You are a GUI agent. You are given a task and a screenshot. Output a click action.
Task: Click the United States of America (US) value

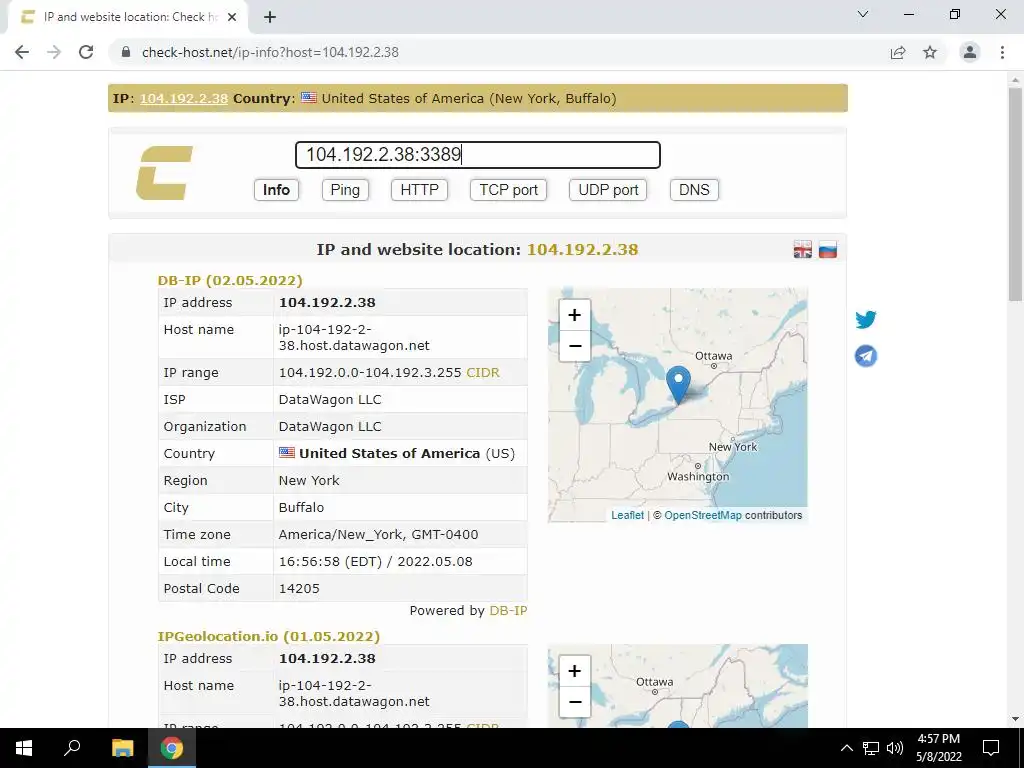[x=396, y=453]
